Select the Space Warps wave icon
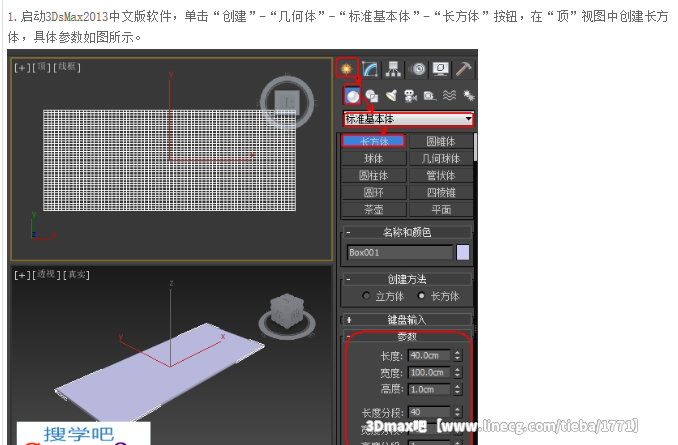This screenshot has height=445, width=678. 449,96
